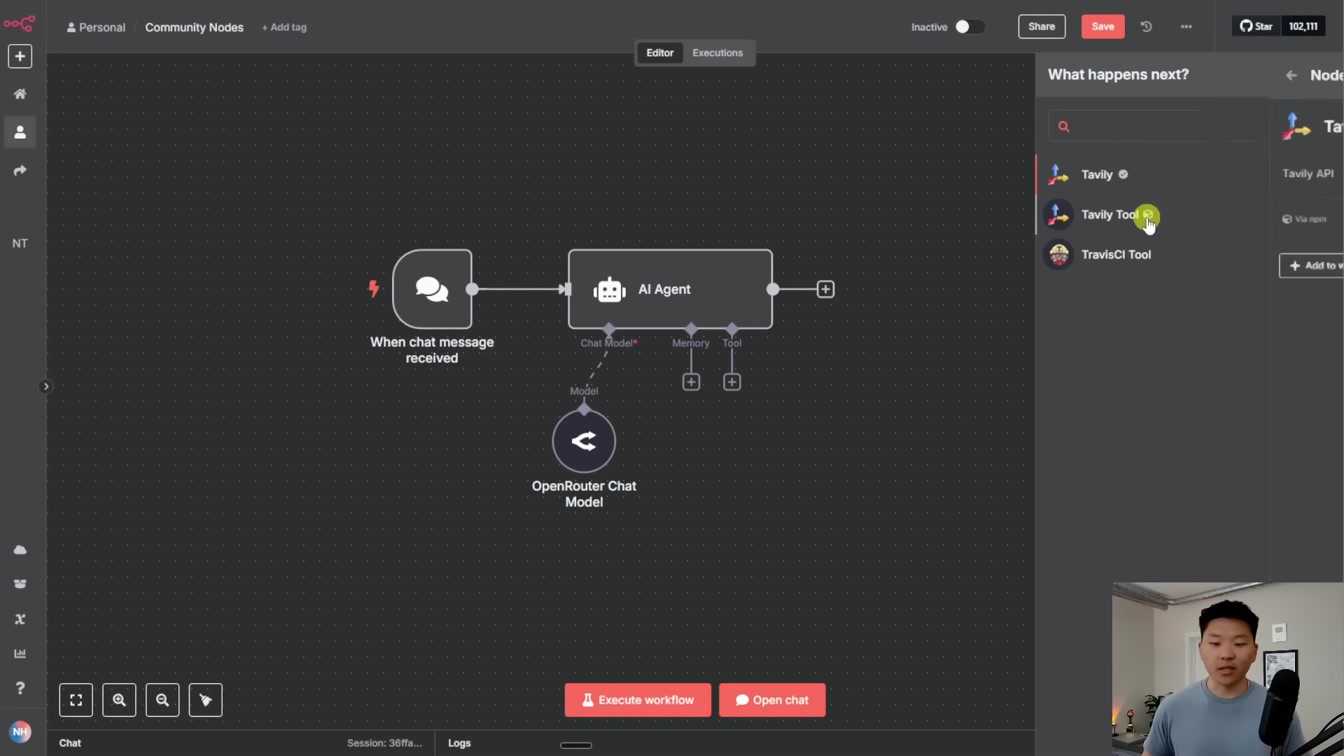Expand the left sidebar chevron
The height and width of the screenshot is (756, 1344).
(x=45, y=386)
